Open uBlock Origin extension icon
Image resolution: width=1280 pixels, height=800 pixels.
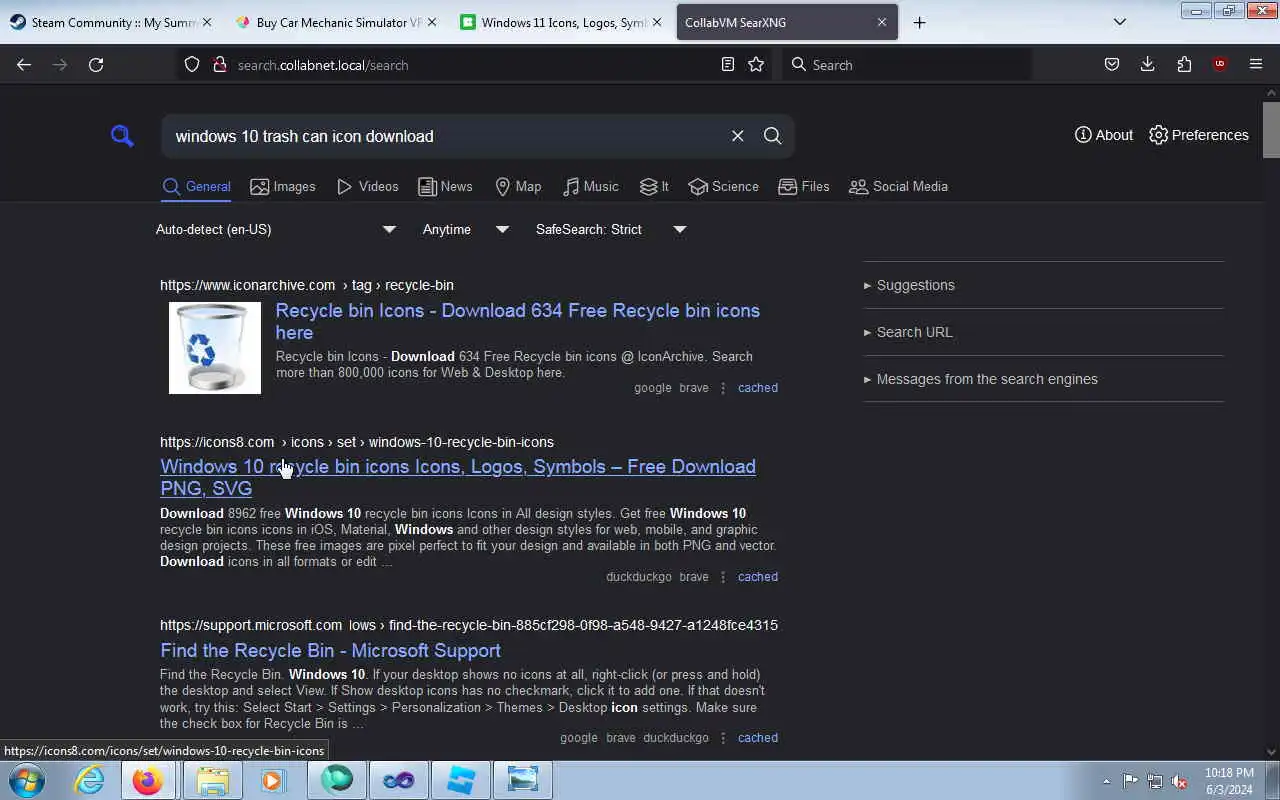point(1219,64)
